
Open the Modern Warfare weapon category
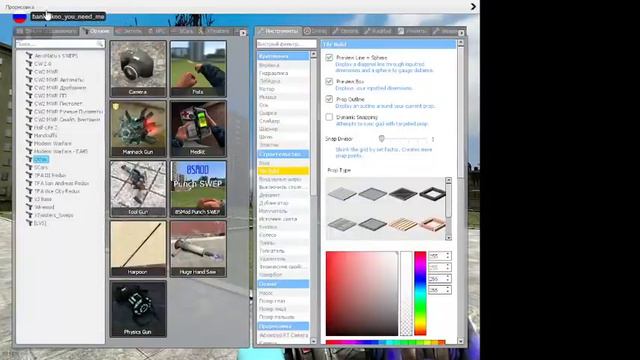tap(52, 143)
